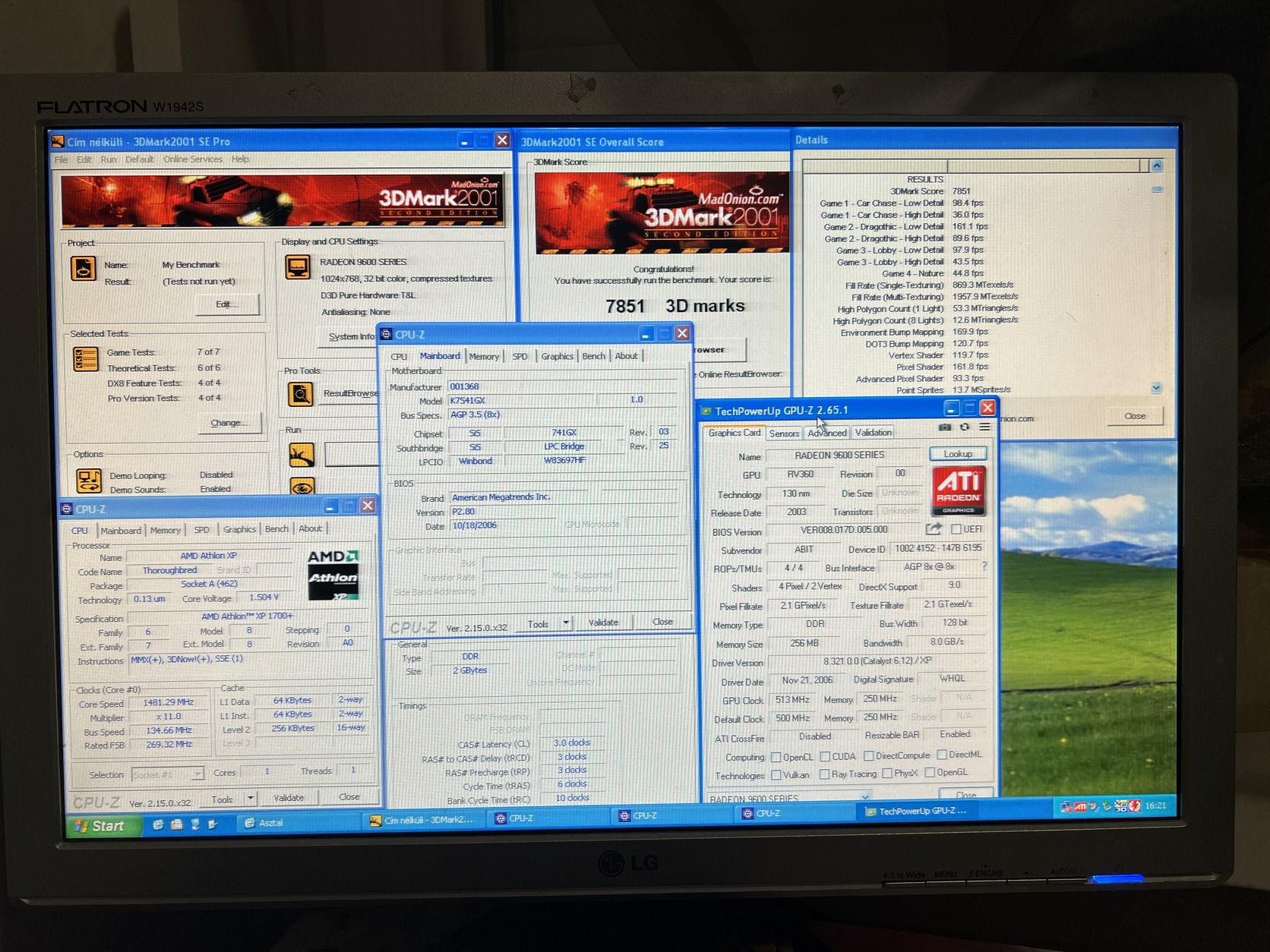This screenshot has height=952, width=1270.
Task: Click the CPU-Z title bar icon of Mainboard window
Action: coord(387,334)
